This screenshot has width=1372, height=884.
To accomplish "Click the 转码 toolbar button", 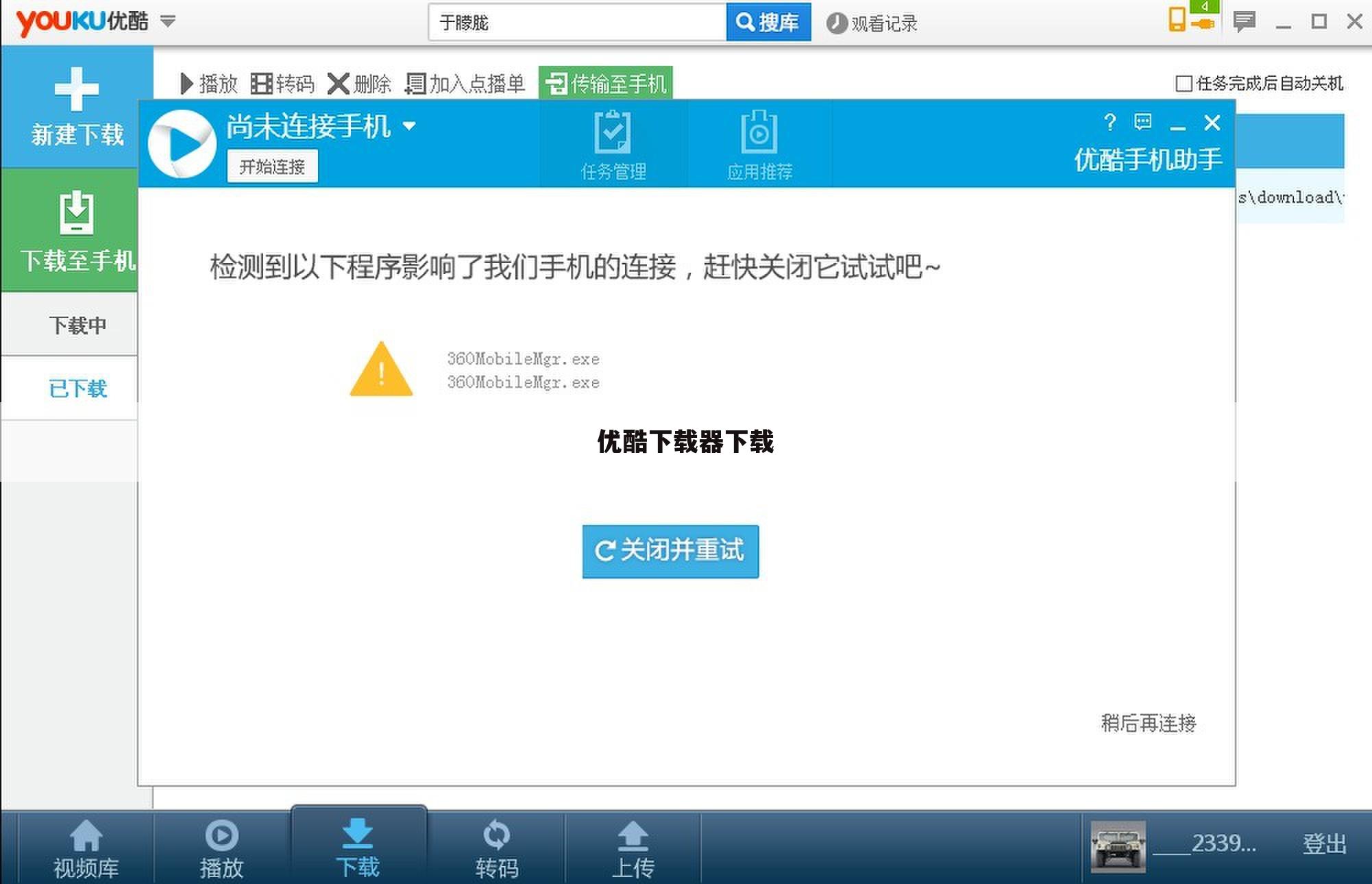I will 282,84.
